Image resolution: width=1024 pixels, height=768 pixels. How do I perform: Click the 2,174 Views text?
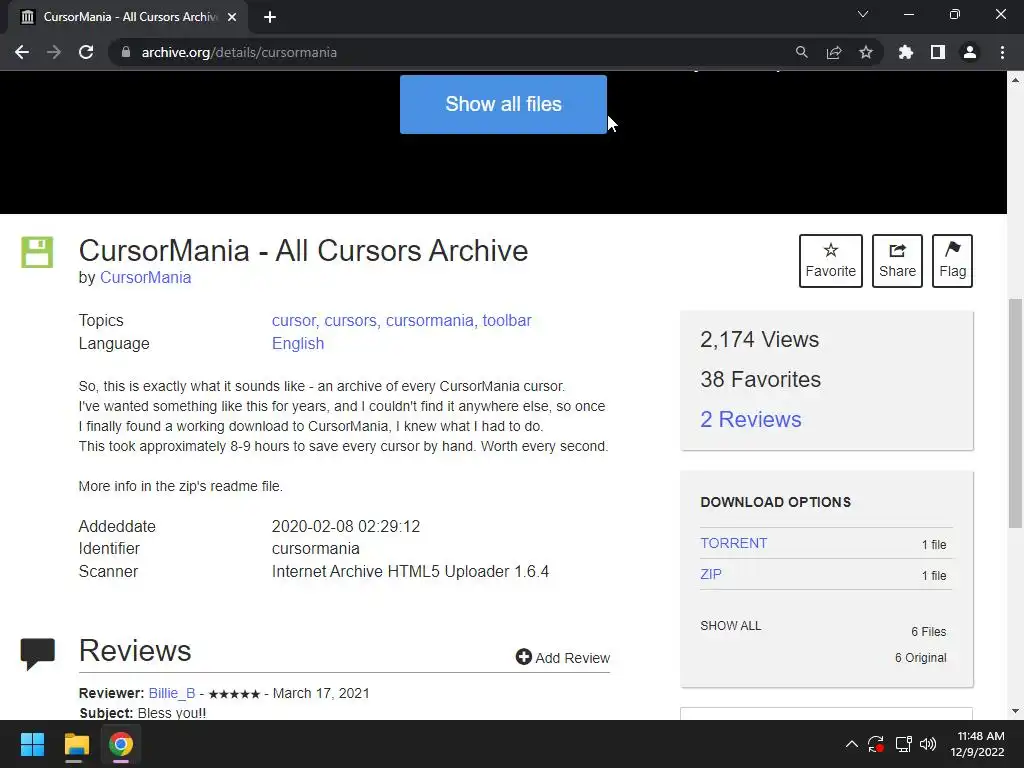760,340
